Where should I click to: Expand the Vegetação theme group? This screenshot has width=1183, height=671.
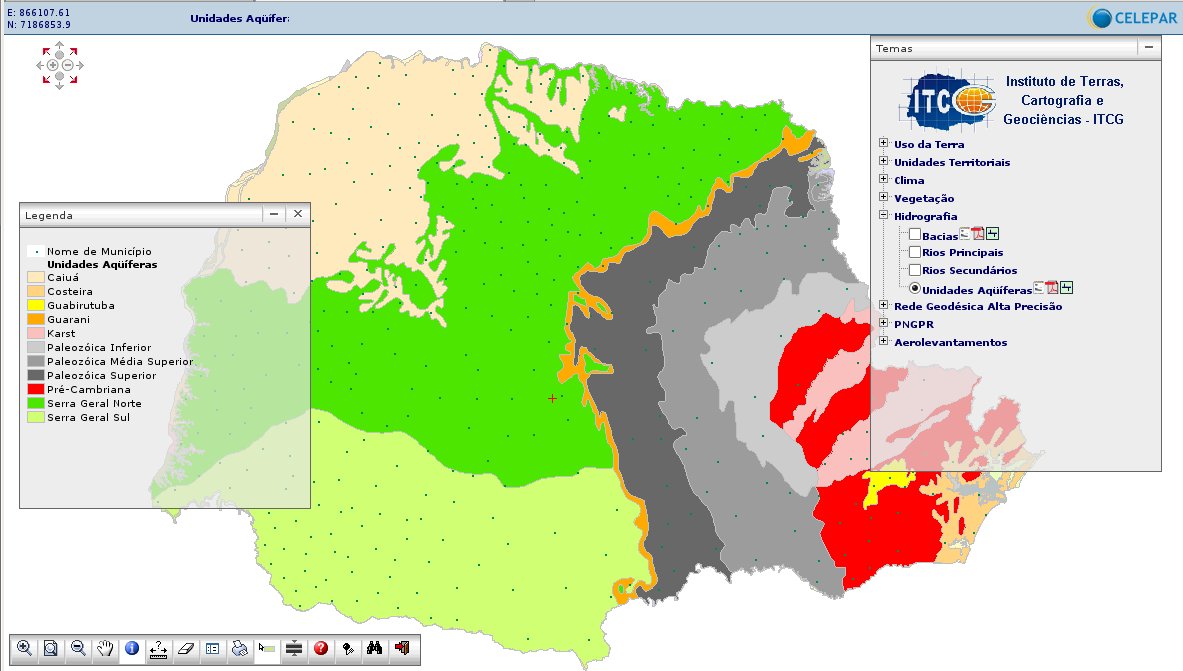(883, 198)
